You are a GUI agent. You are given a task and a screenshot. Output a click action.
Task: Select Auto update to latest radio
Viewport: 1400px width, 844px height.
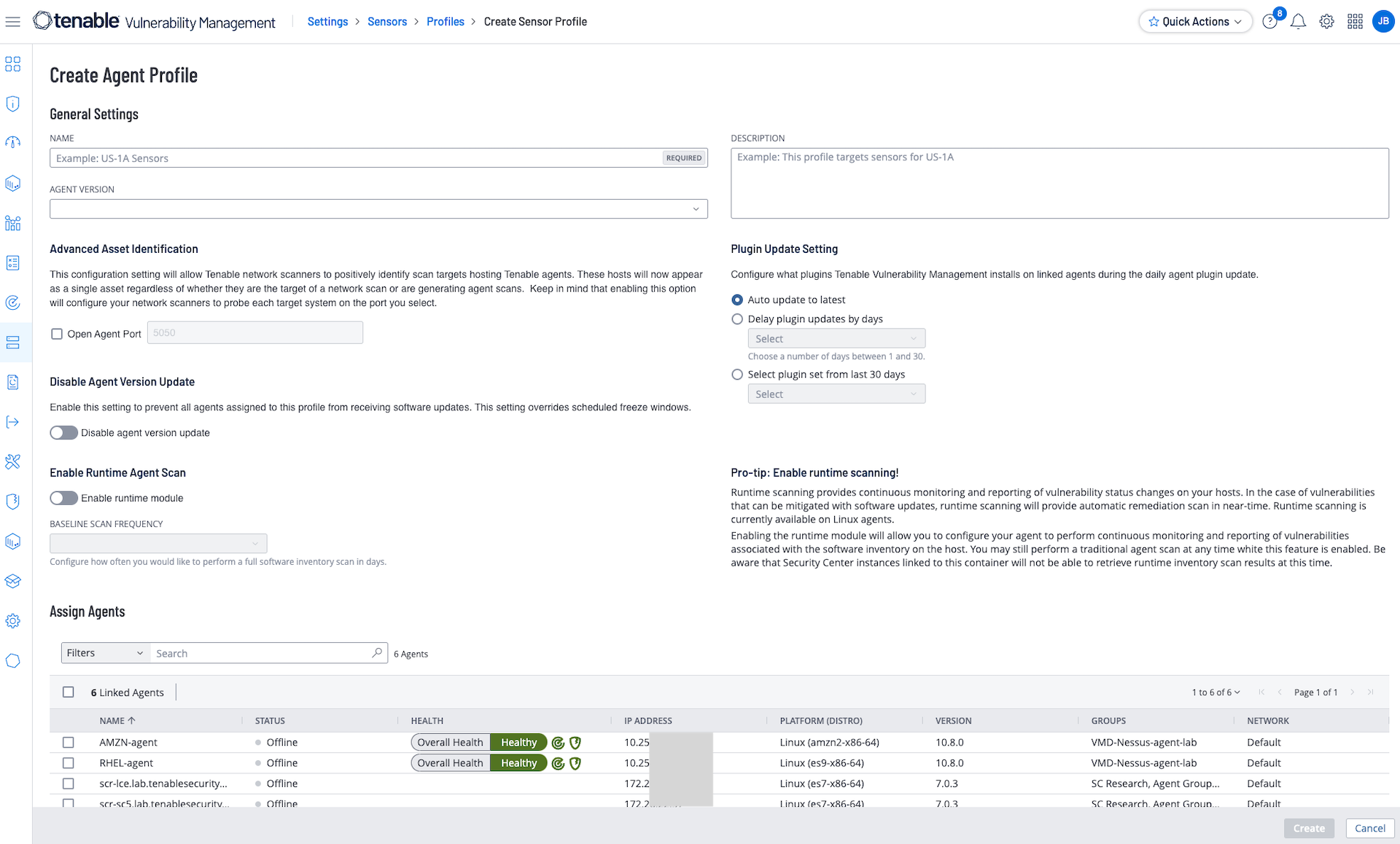(737, 300)
